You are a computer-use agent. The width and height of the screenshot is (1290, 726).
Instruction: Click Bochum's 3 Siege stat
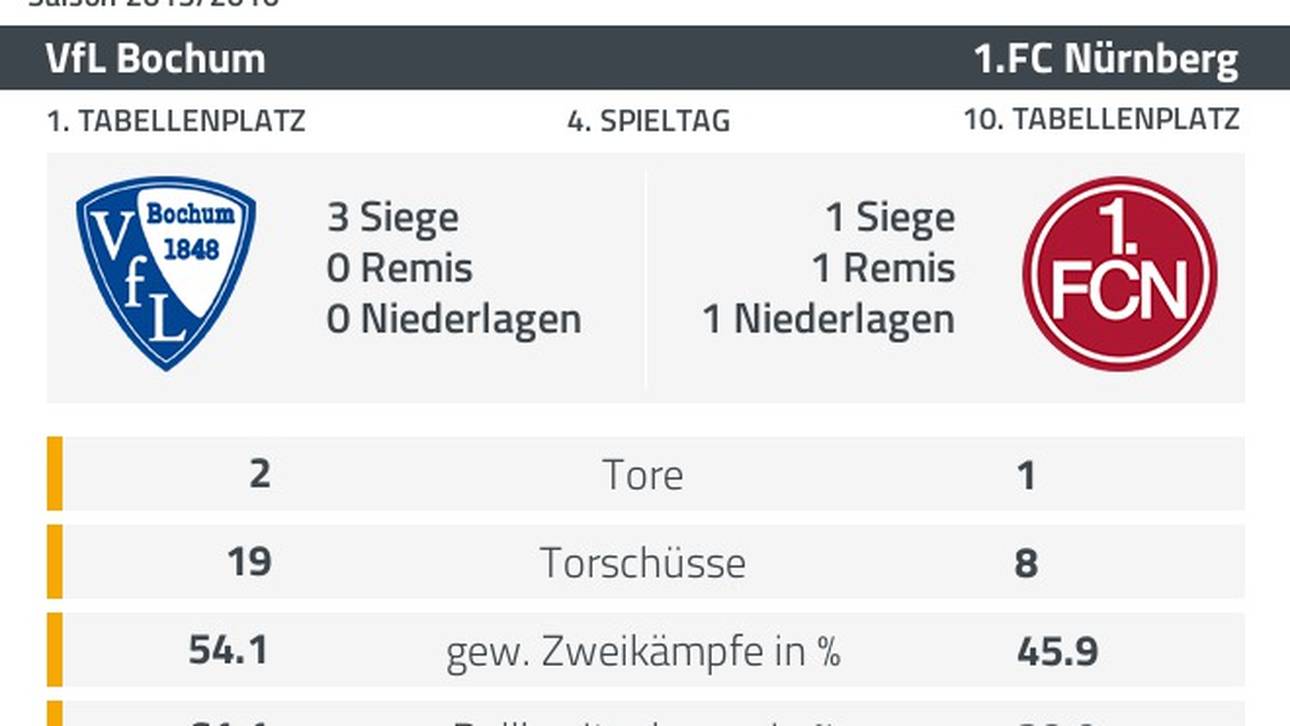point(393,217)
